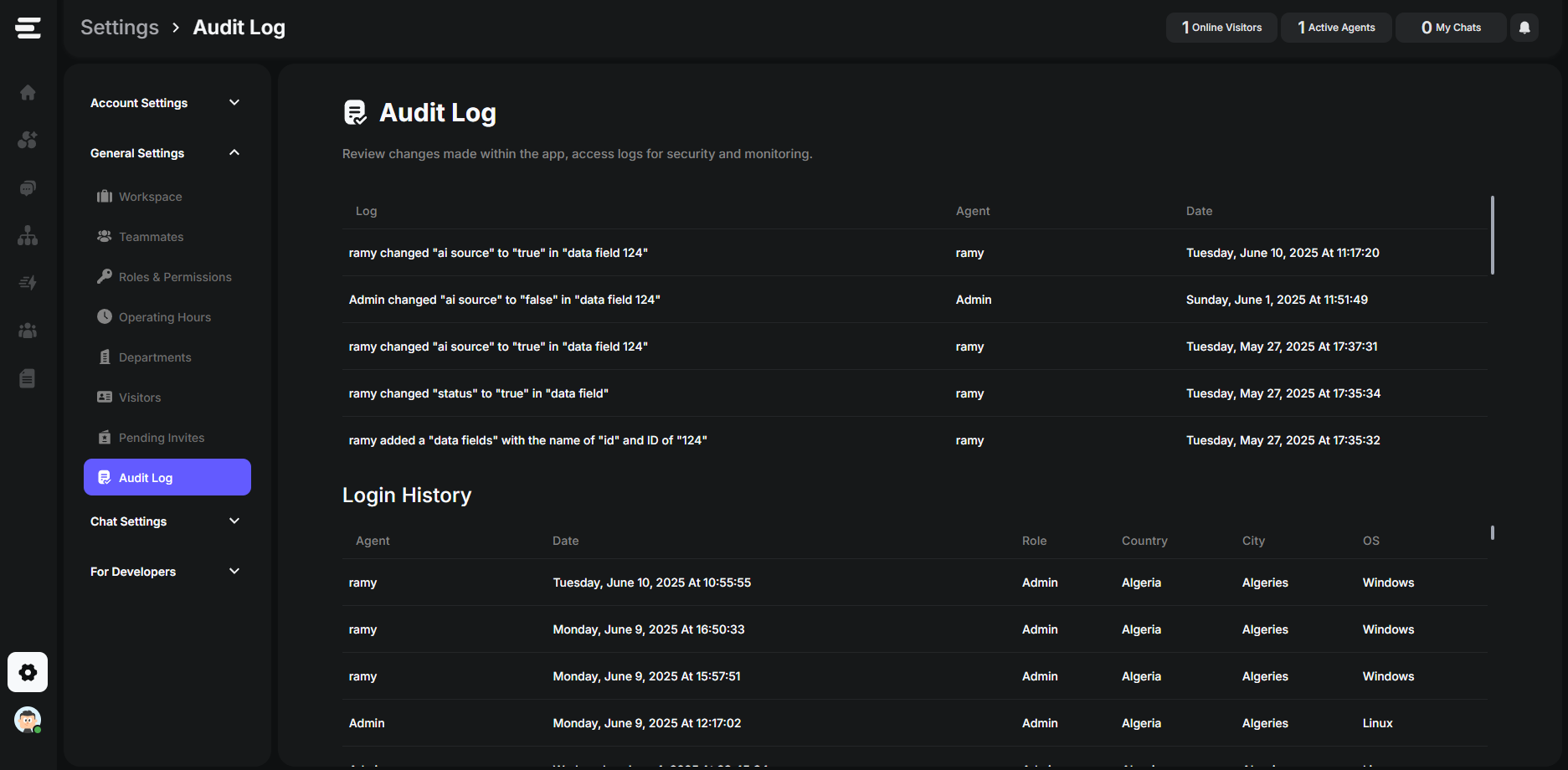Open the chat bubble icon in left rail
The height and width of the screenshot is (770, 1568).
click(28, 188)
